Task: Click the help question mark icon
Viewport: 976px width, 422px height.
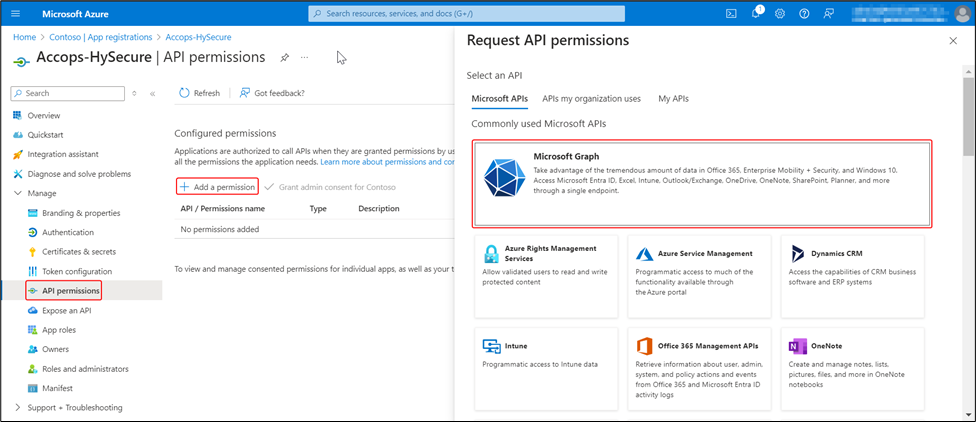Action: pos(803,14)
